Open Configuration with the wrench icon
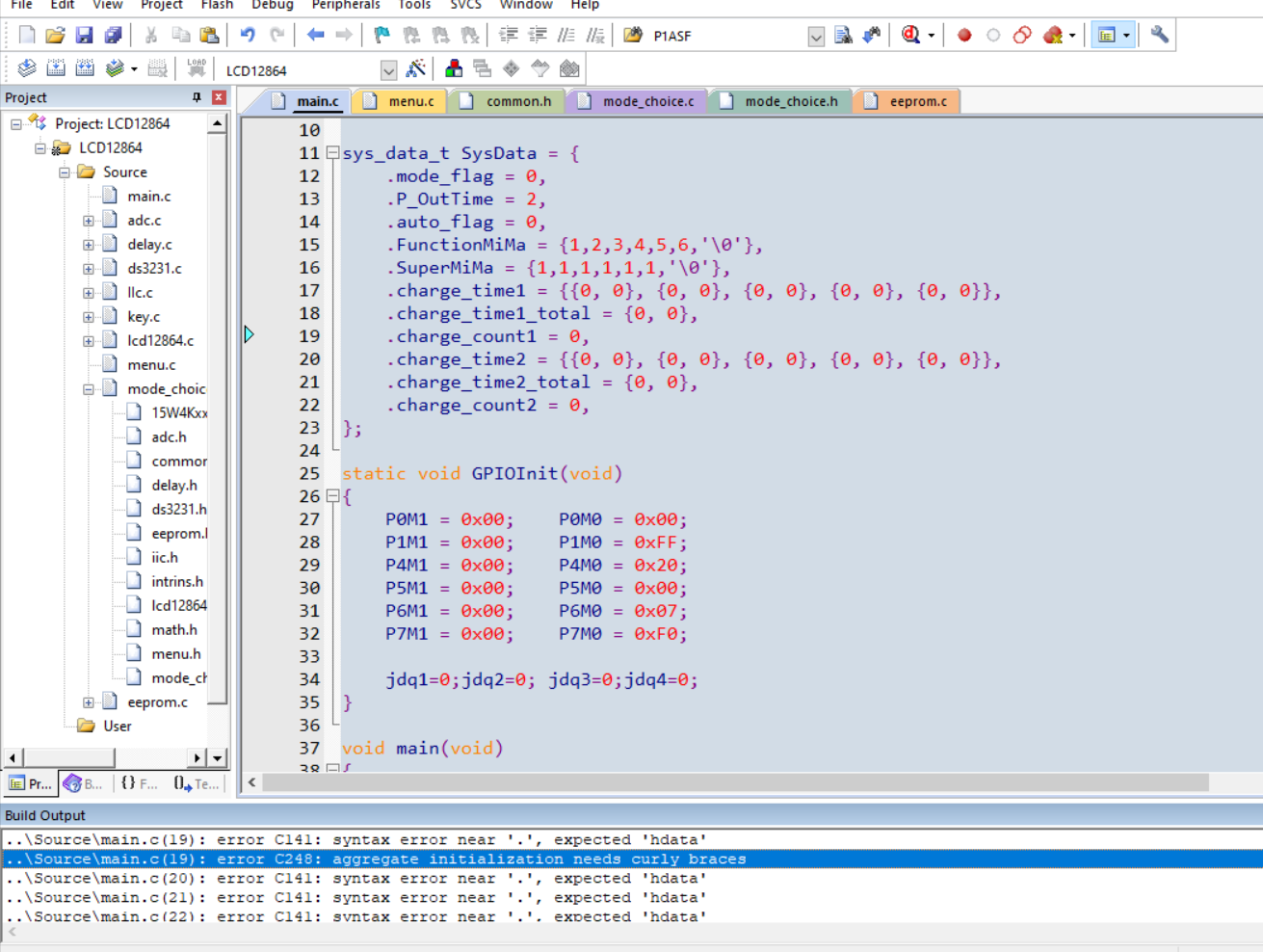Image resolution: width=1263 pixels, height=952 pixels. (1160, 36)
